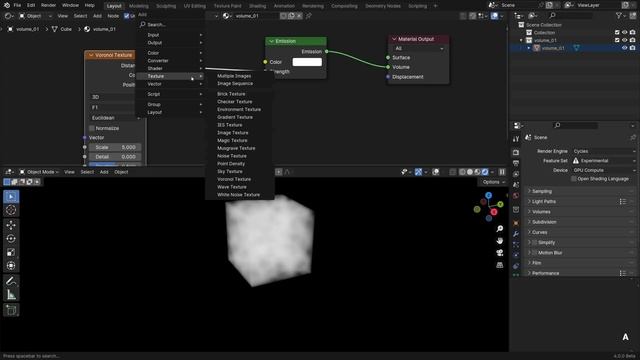Select the Select Box tool in viewport

11,197
